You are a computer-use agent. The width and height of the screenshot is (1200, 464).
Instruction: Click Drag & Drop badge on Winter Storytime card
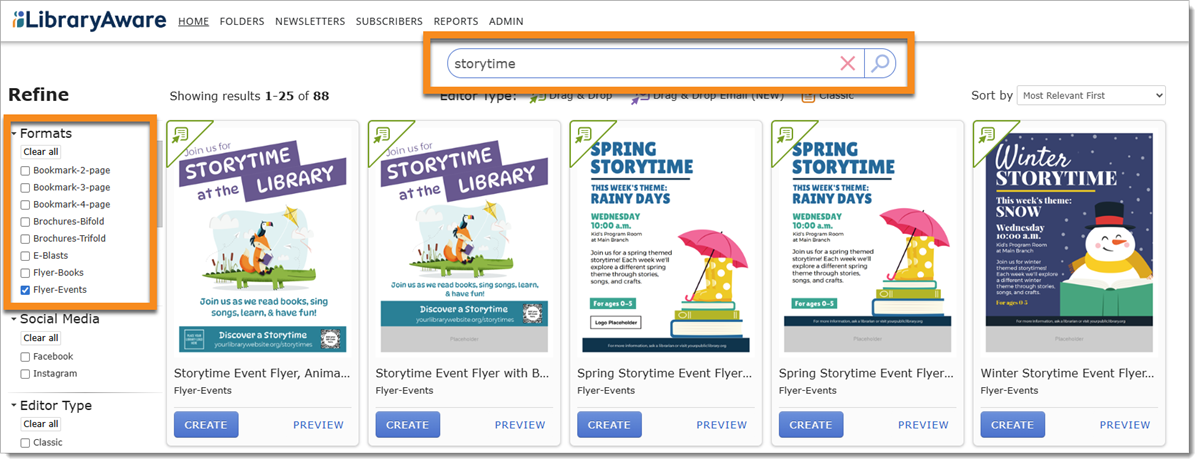tap(989, 136)
